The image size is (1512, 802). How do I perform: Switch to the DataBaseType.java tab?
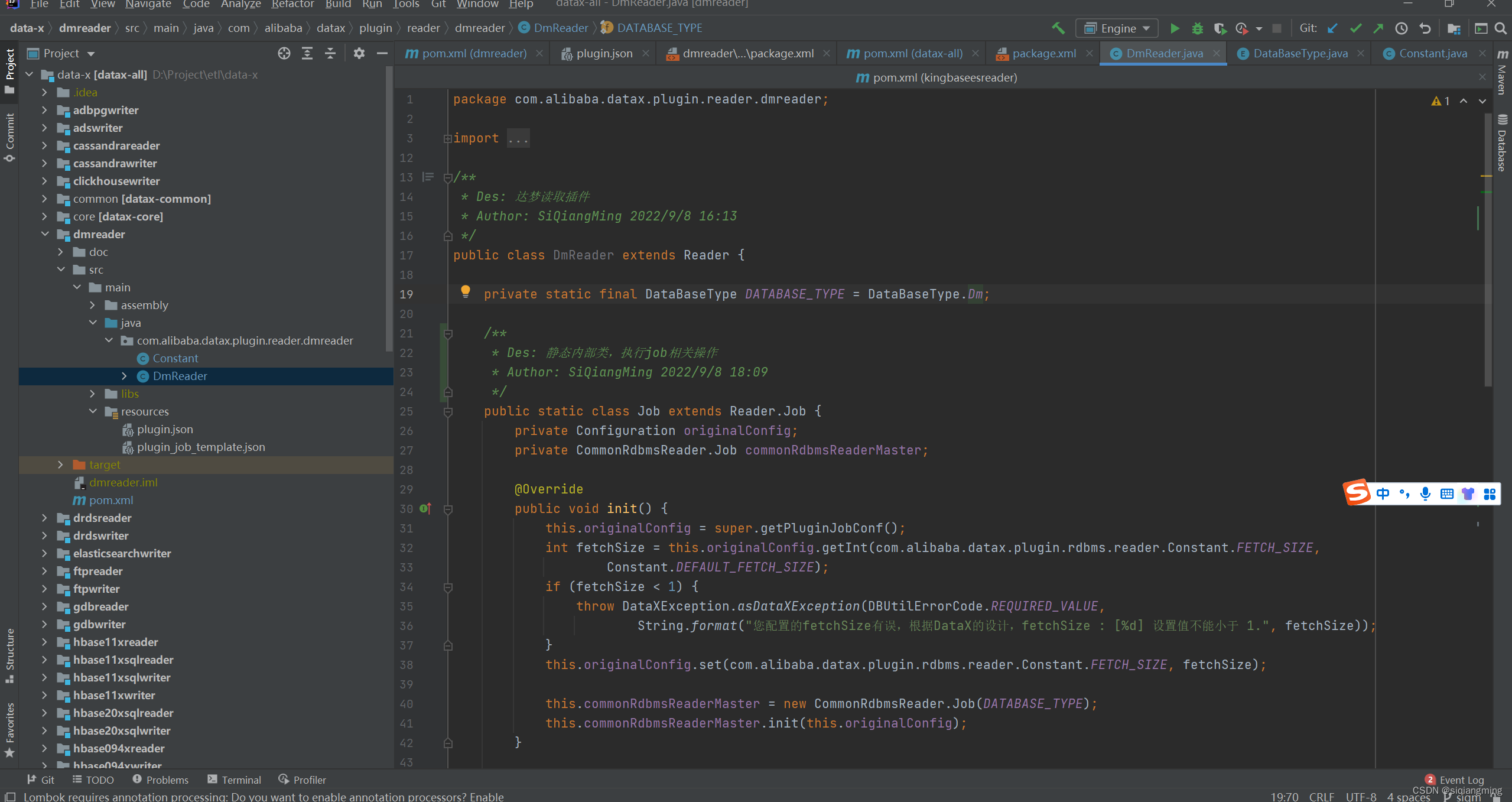tap(1300, 53)
